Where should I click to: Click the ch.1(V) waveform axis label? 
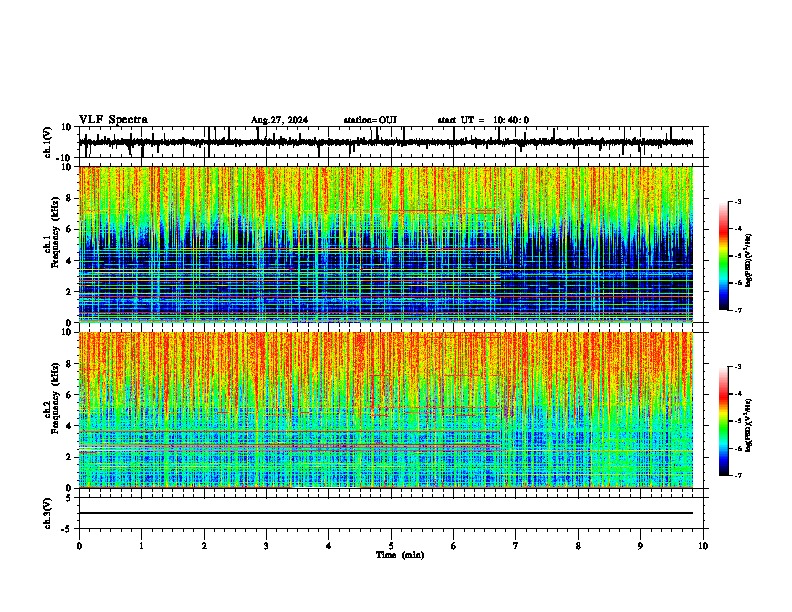[x=48, y=142]
